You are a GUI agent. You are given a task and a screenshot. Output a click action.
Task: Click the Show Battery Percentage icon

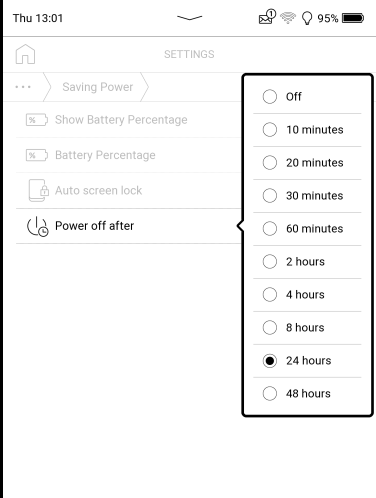[x=36, y=120]
